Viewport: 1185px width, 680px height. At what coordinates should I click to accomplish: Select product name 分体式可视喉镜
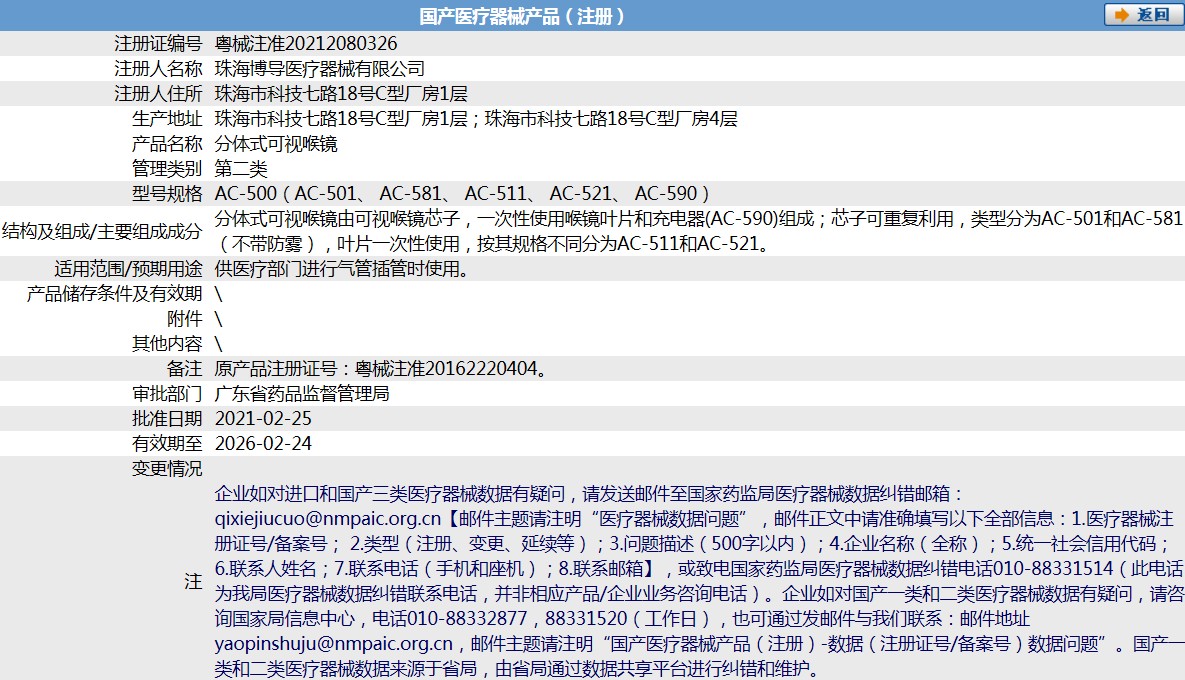coord(276,144)
